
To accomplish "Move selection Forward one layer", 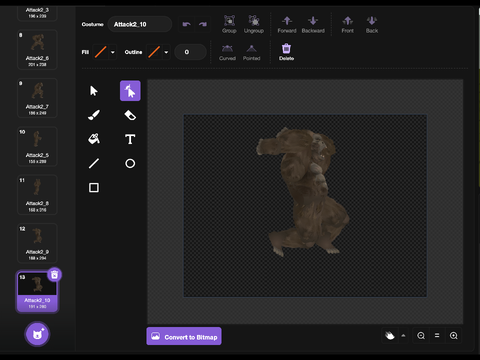I will (x=287, y=24).
